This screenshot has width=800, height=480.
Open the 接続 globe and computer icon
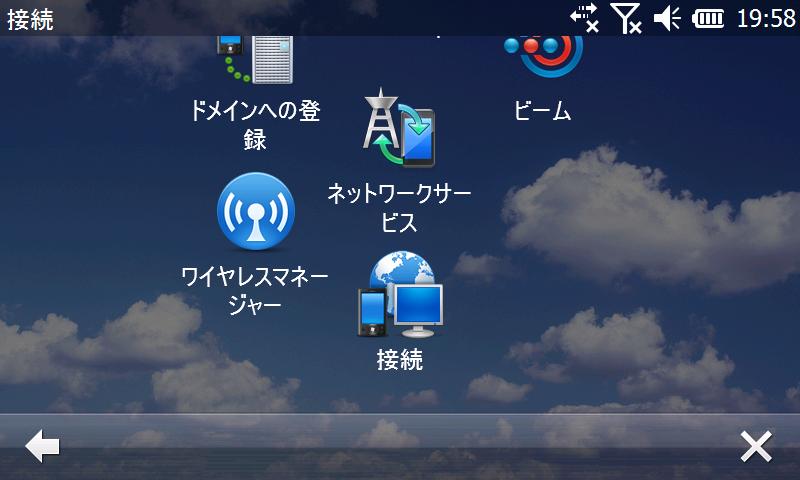click(400, 294)
